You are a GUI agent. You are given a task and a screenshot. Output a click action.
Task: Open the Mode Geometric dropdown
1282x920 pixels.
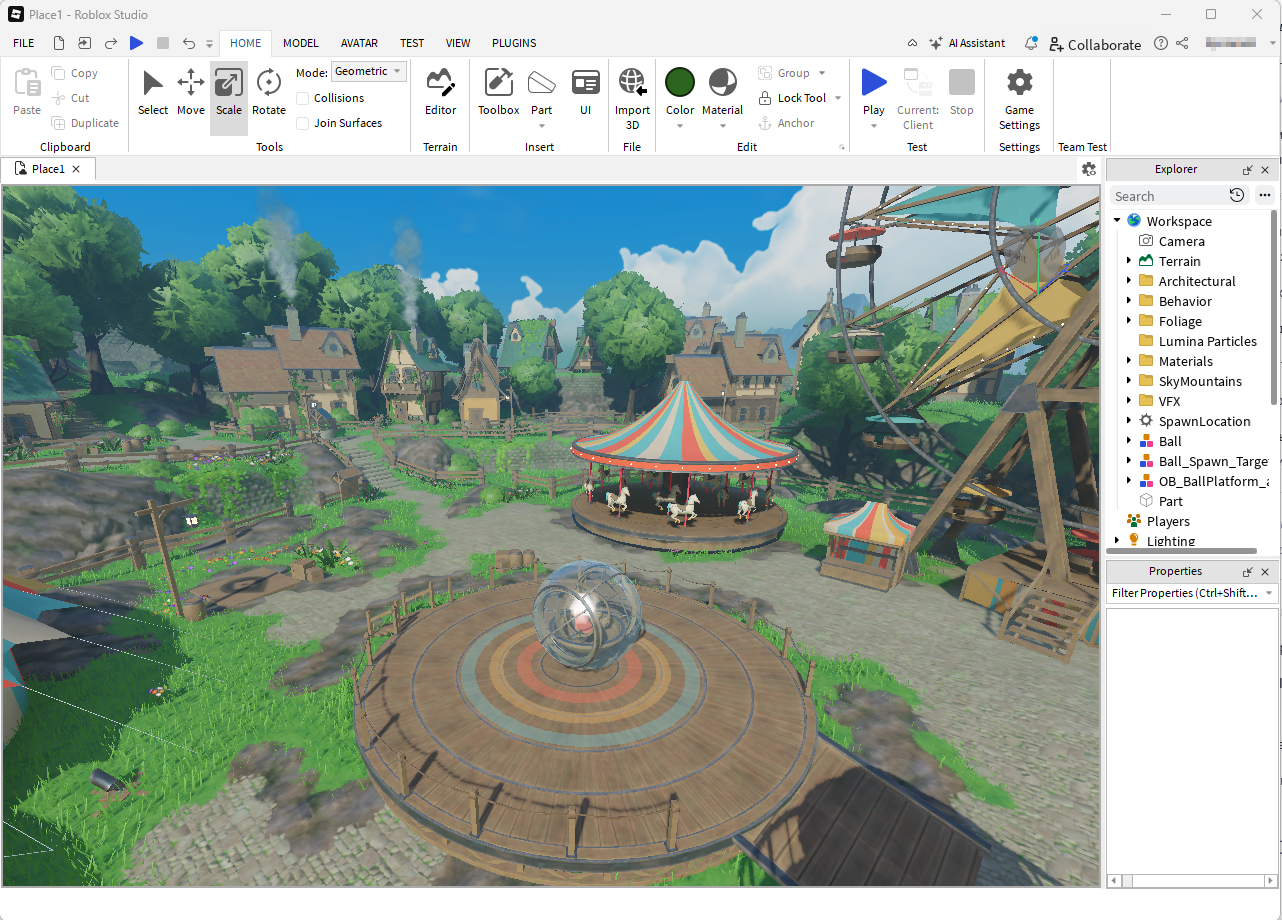[x=369, y=72]
